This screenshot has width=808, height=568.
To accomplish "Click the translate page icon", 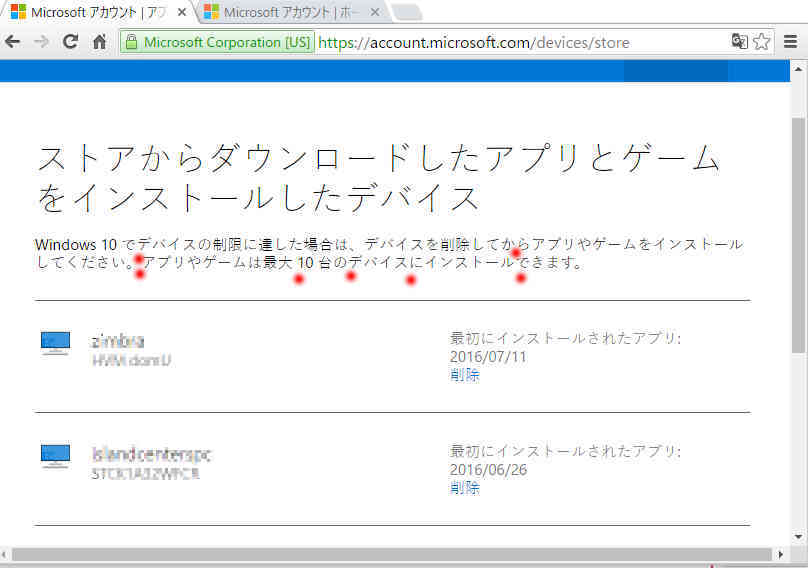I will point(739,41).
